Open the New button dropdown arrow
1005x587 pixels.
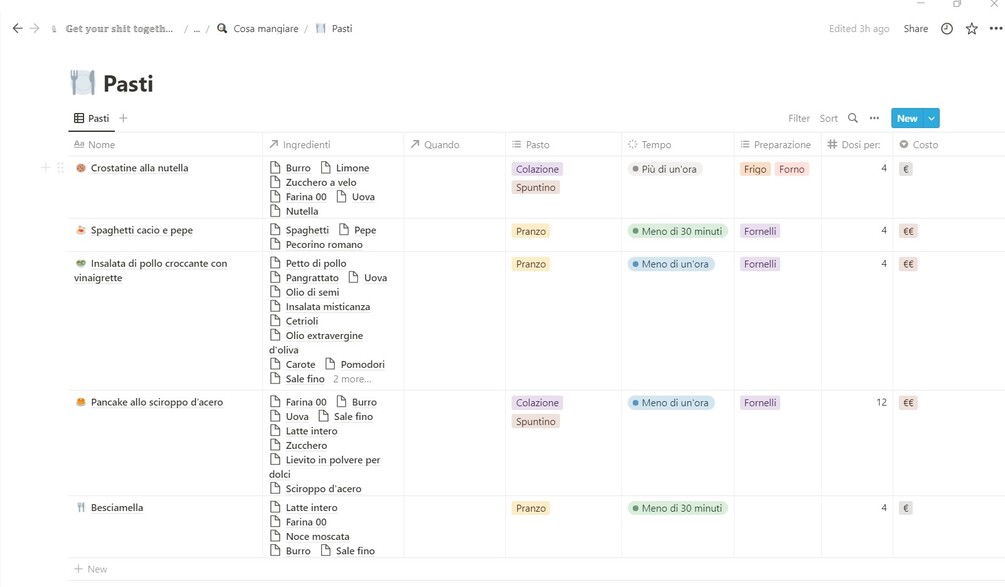tap(931, 118)
